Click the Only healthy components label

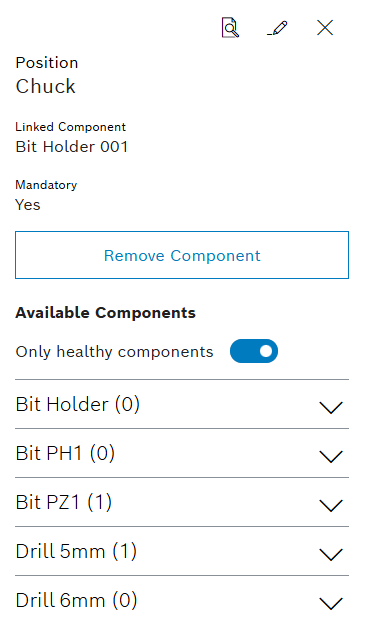tap(114, 352)
